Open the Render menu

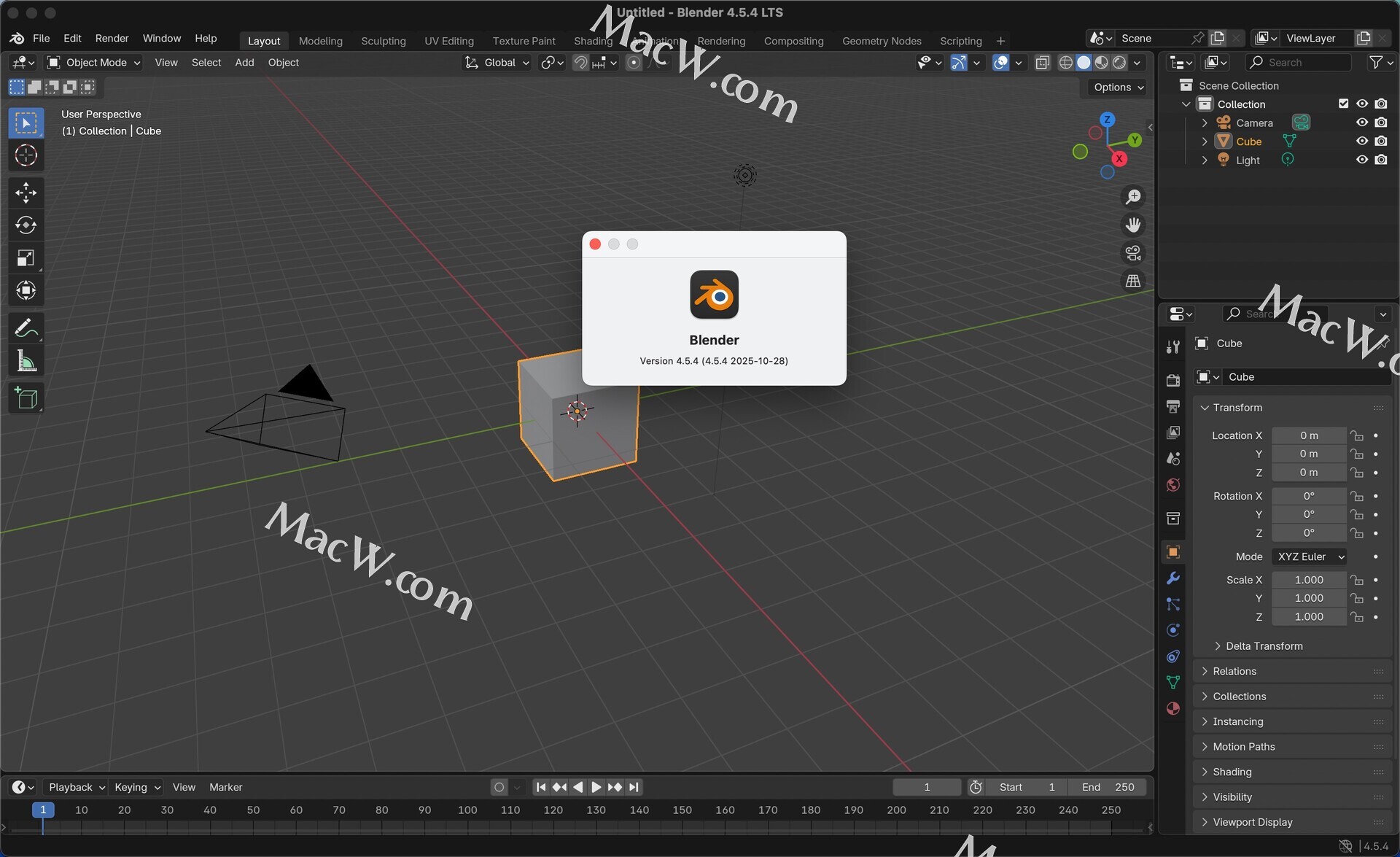pyautogui.click(x=112, y=38)
